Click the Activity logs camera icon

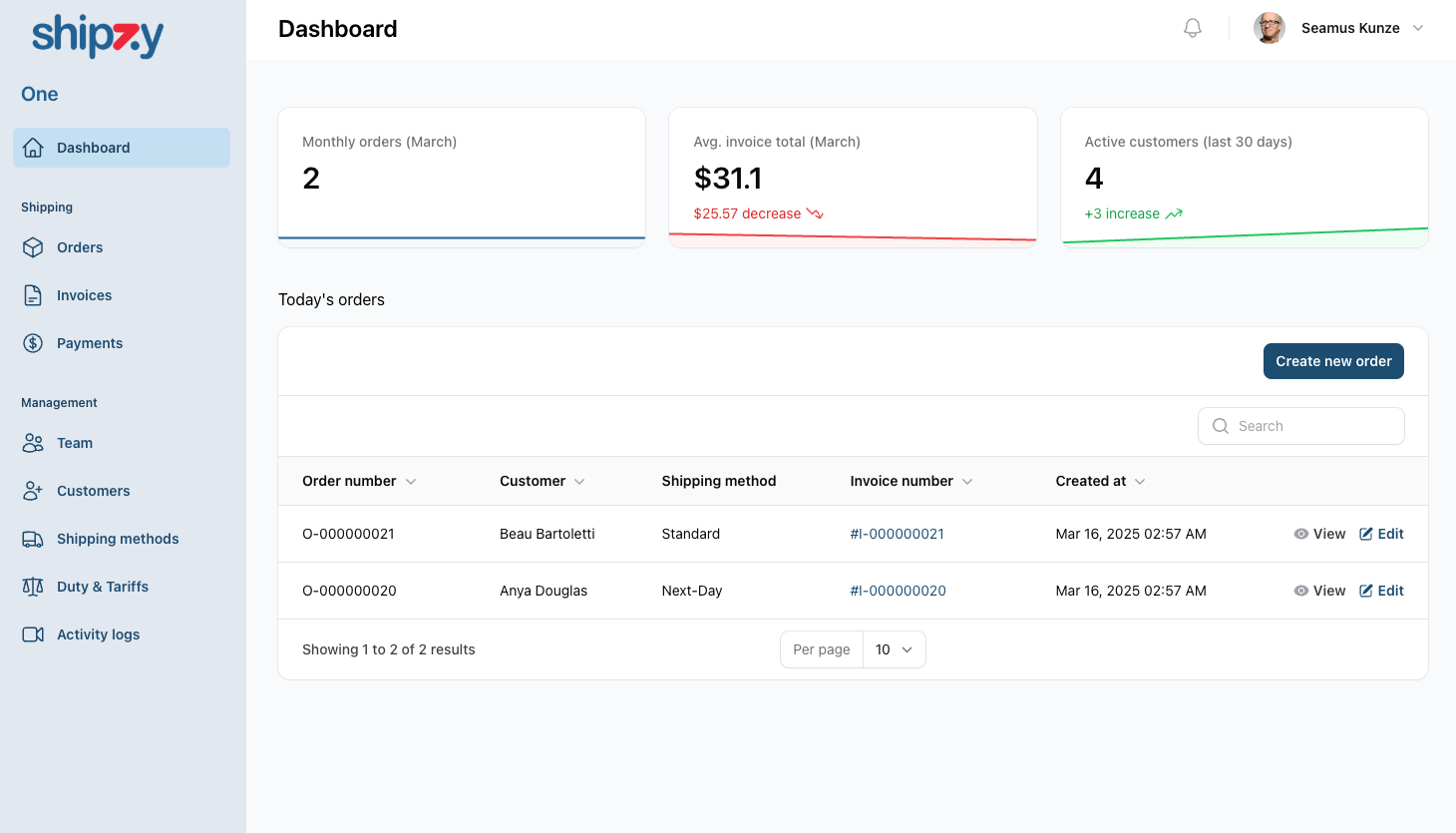click(33, 634)
